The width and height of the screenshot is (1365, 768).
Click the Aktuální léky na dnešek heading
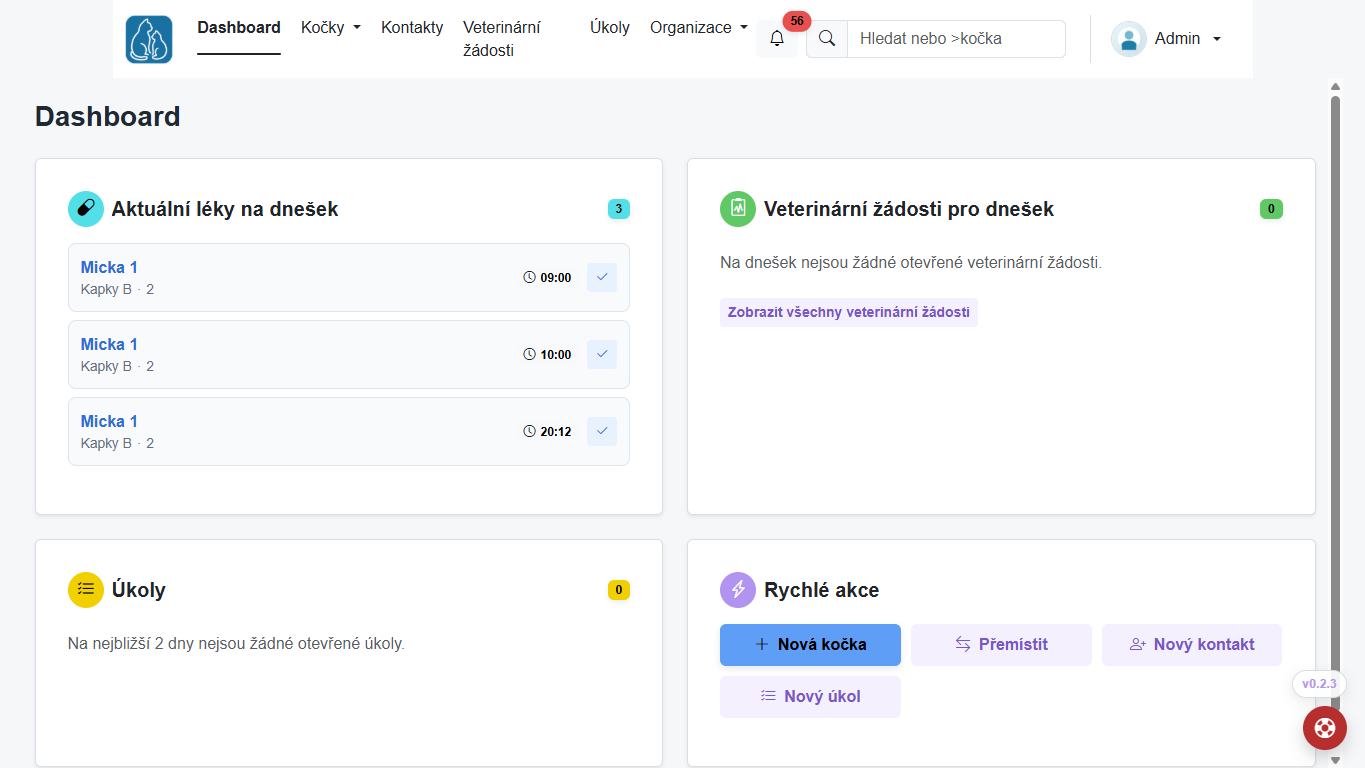pos(225,209)
